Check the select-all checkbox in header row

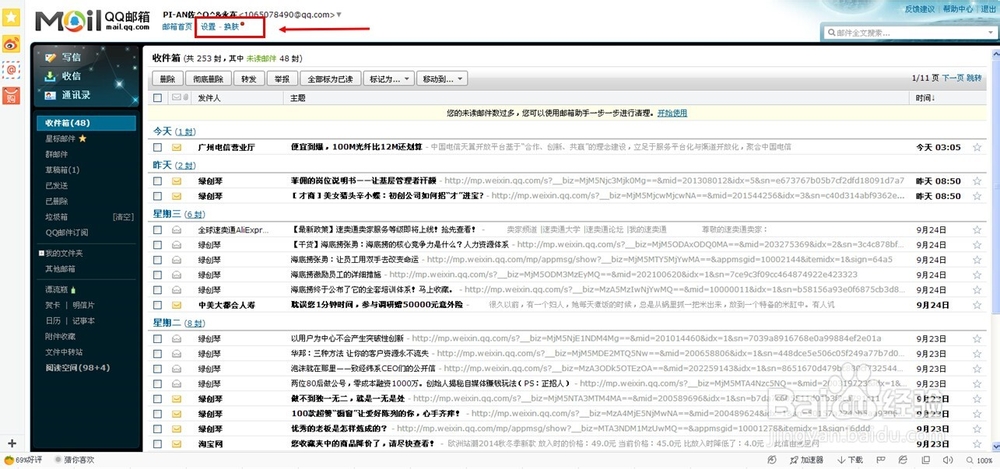point(158,98)
